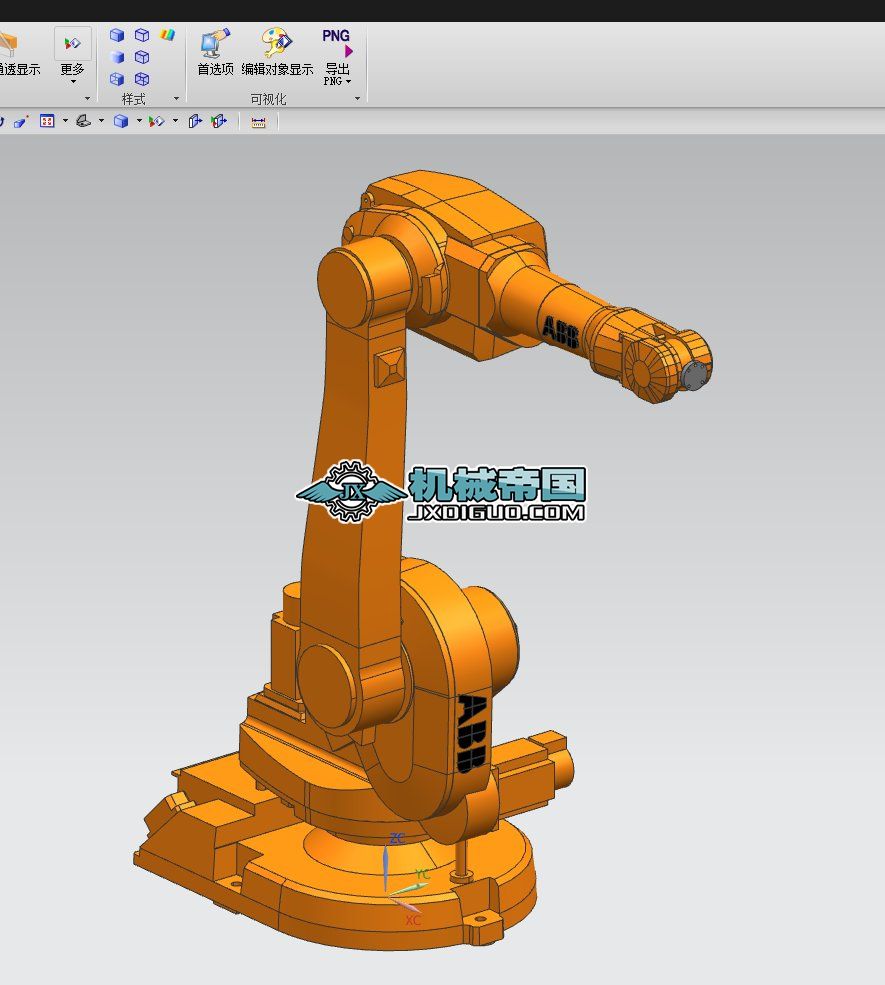Click the 导出 PNG export icon
The width and height of the screenshot is (885, 985).
click(337, 42)
